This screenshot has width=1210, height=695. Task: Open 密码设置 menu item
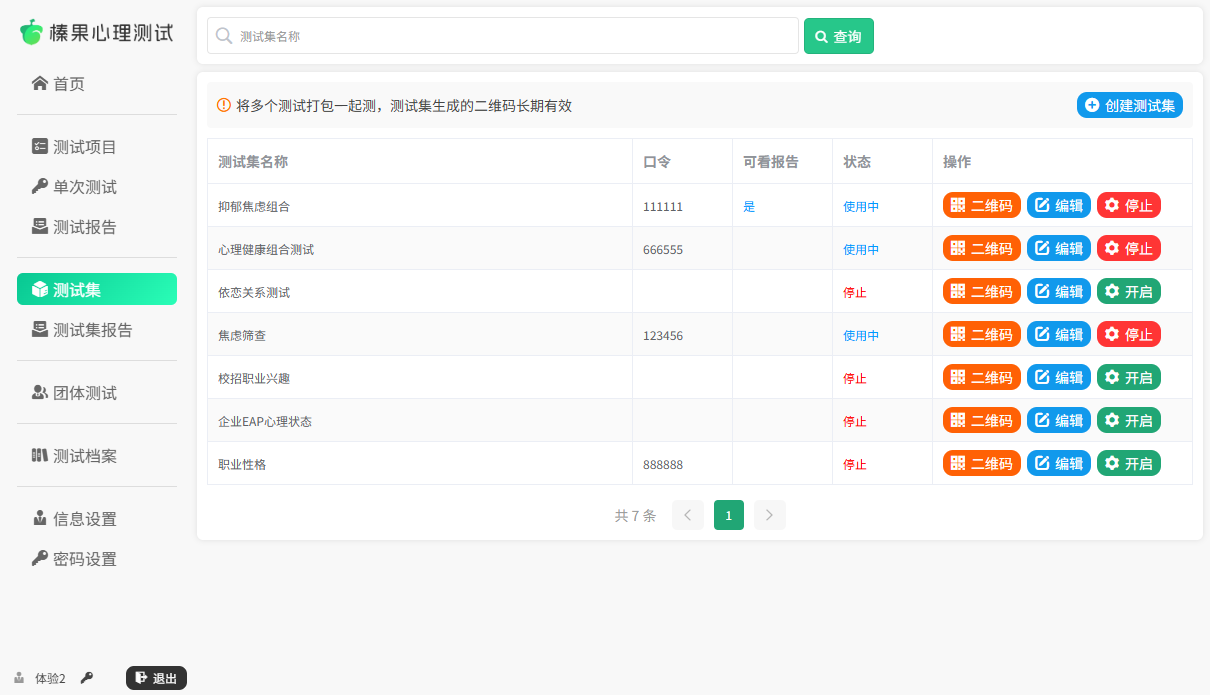coord(97,559)
